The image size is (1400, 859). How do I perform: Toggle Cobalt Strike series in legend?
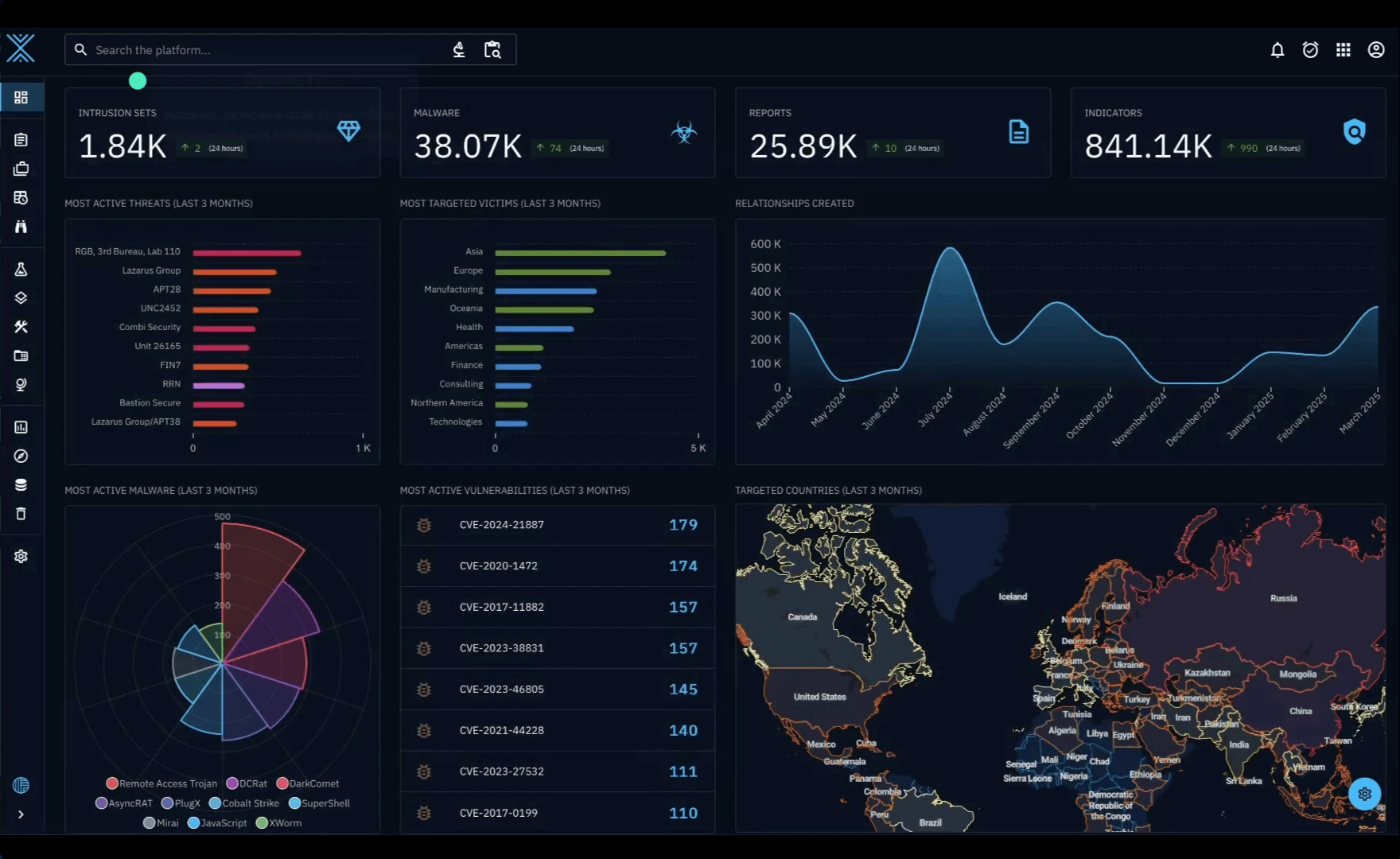click(244, 803)
